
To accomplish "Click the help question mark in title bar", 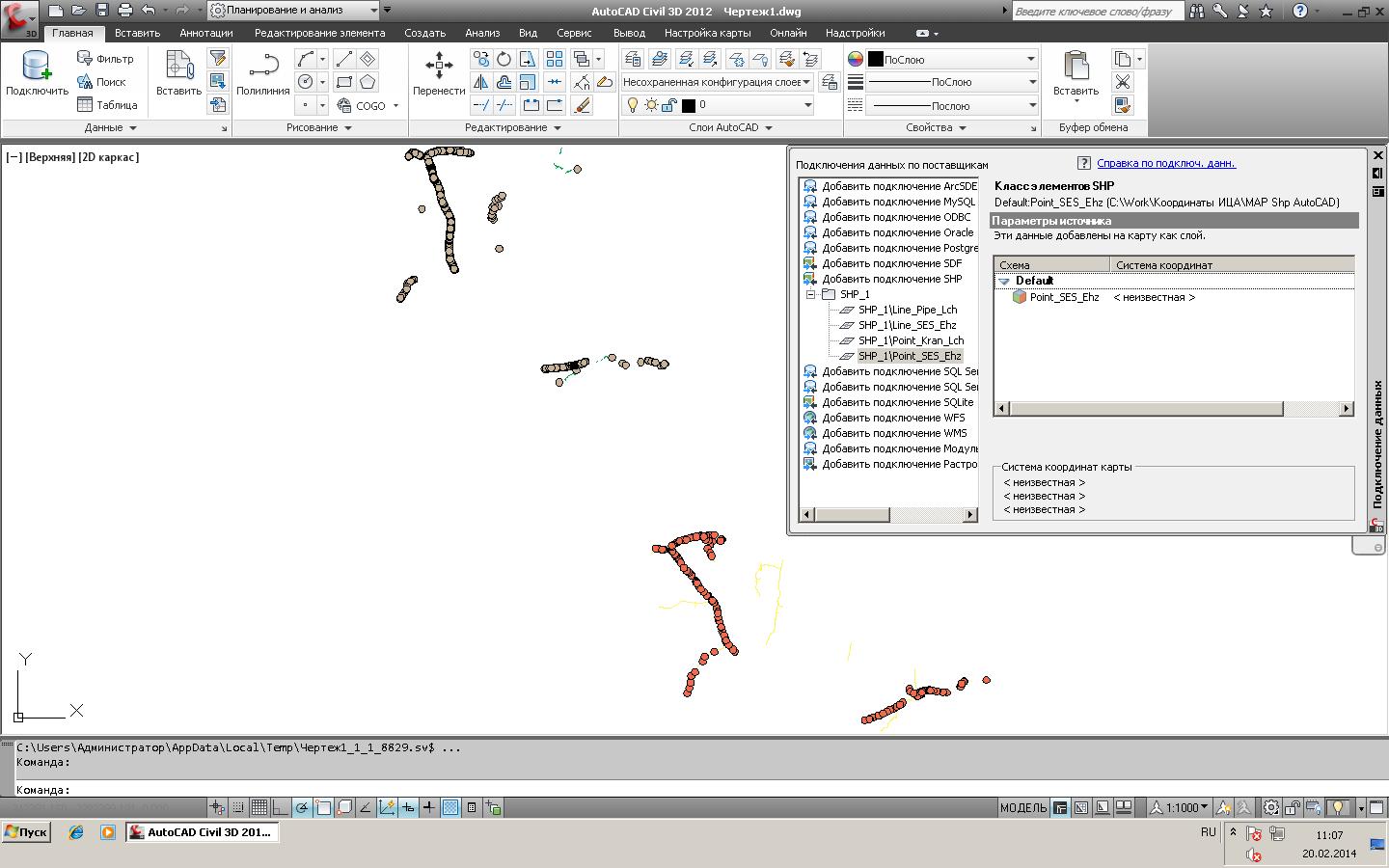I will coord(1300,11).
